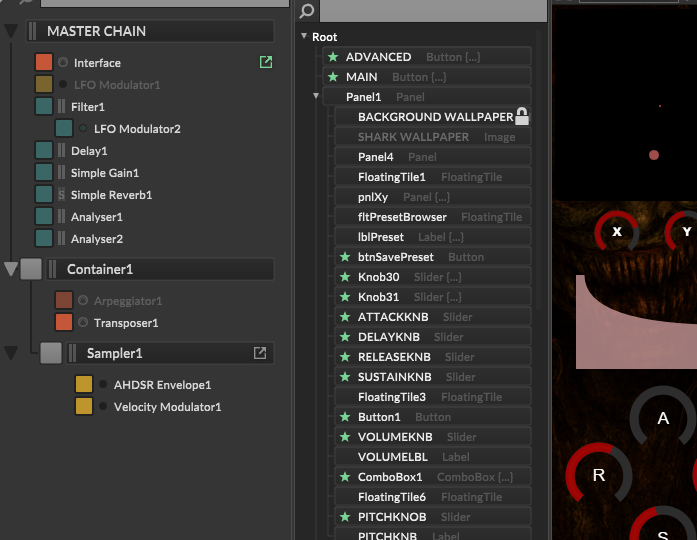This screenshot has width=697, height=540.
Task: Toggle bypass of LFO Modulator2
Action: click(x=83, y=128)
